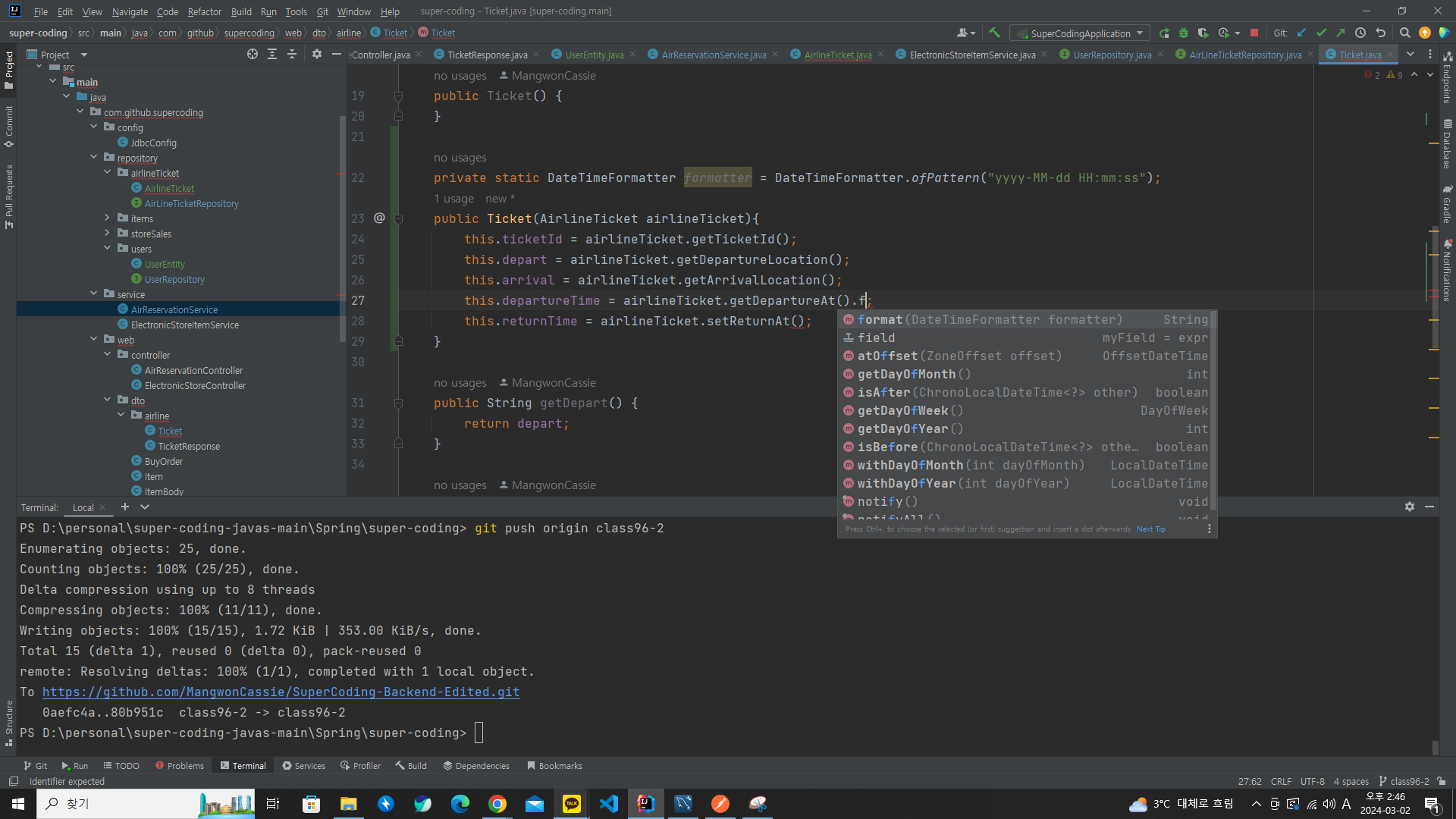Open the Navigate menu
This screenshot has width=1456, height=819.
pos(130,11)
